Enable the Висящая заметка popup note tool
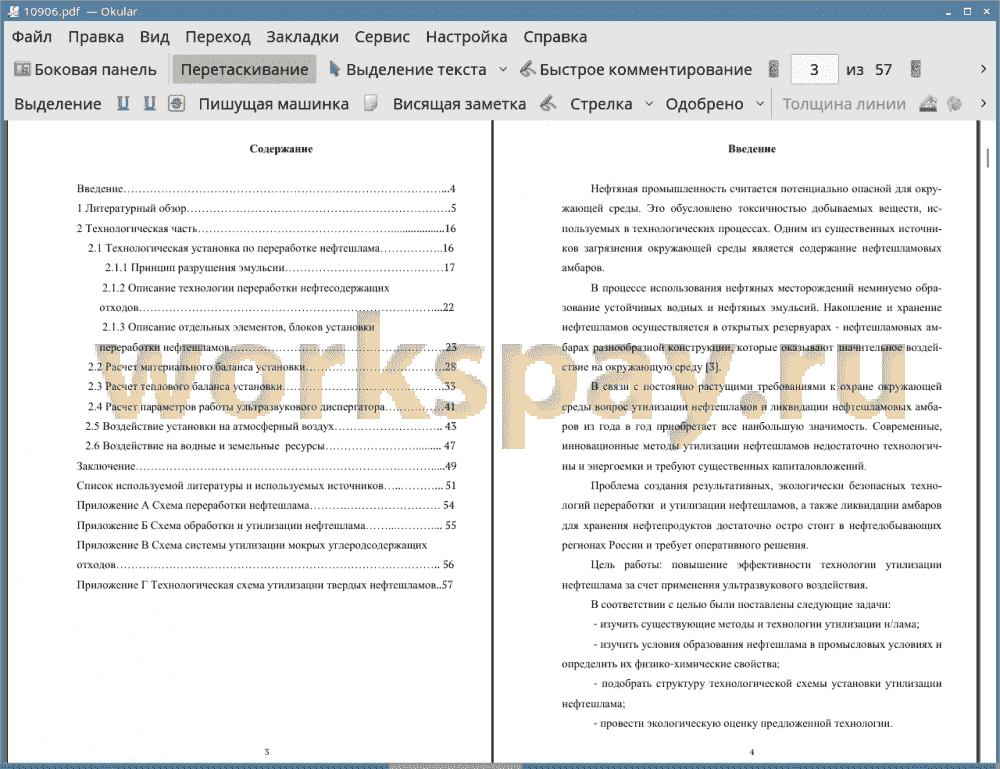Image resolution: width=1000 pixels, height=769 pixels. 459,104
